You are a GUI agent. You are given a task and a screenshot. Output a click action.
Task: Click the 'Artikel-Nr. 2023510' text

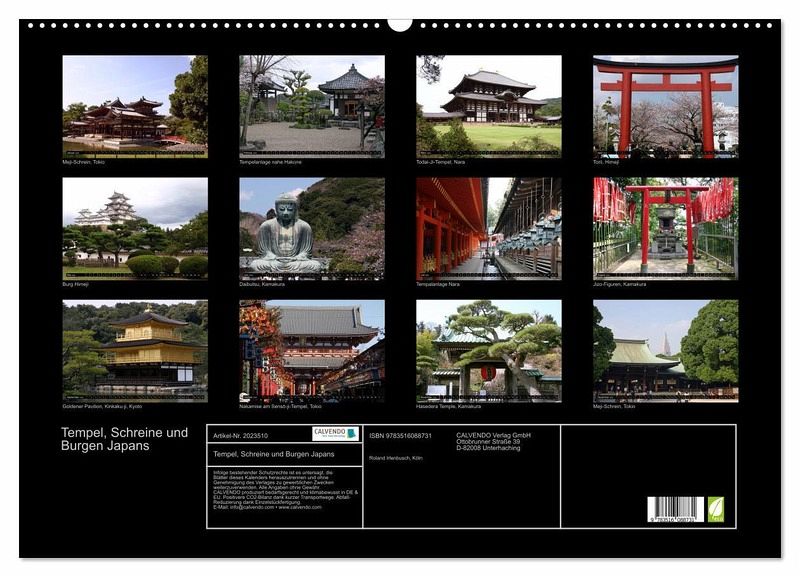(x=240, y=436)
